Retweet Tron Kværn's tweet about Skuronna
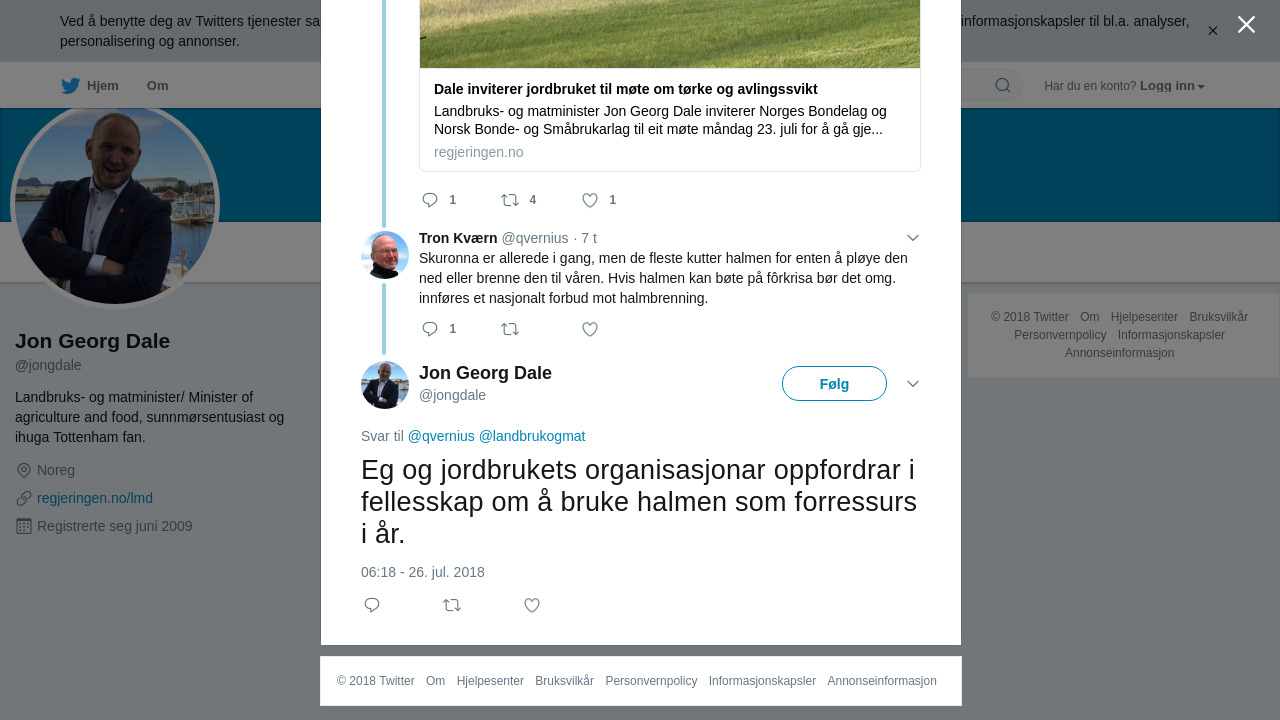Viewport: 1280px width, 720px height. (510, 329)
